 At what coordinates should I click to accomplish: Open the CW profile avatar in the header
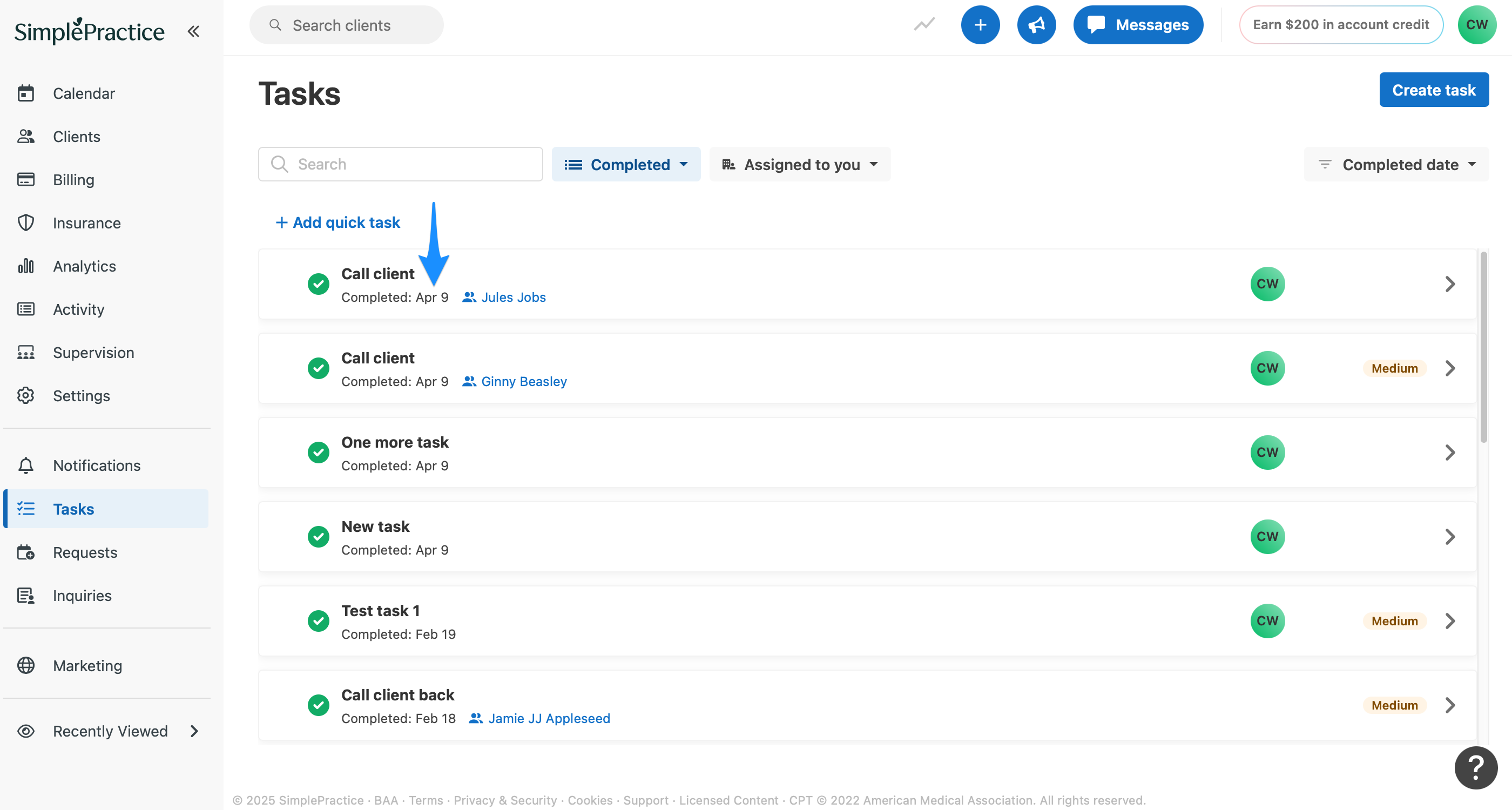click(x=1477, y=25)
